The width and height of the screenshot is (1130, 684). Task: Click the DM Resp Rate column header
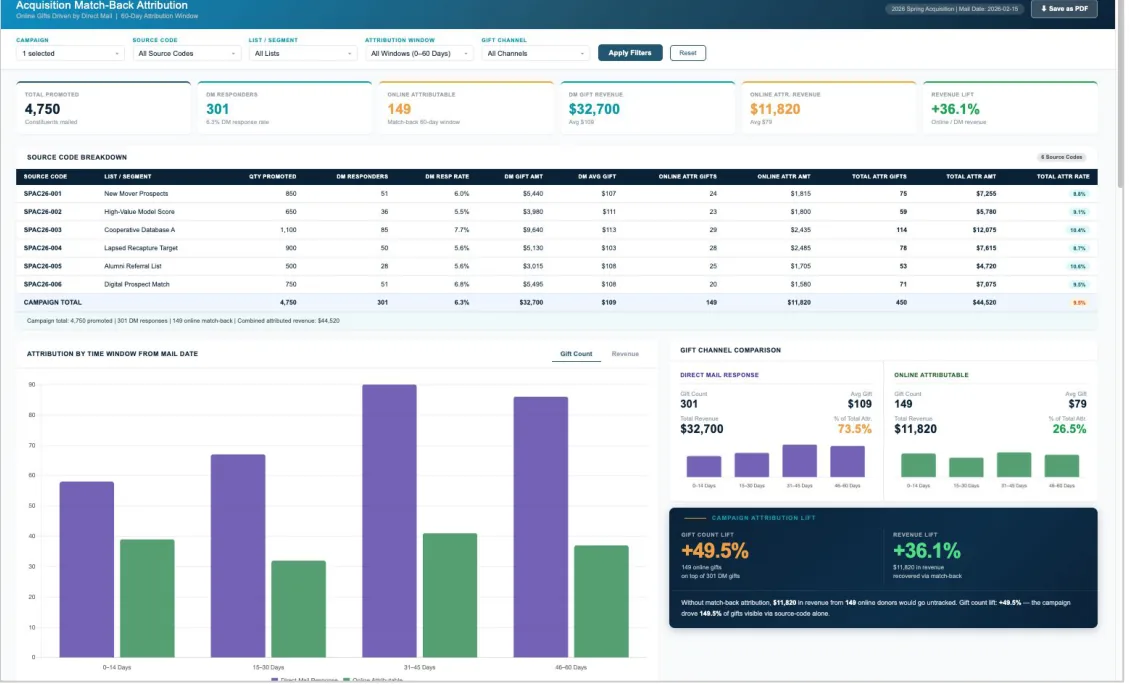[x=447, y=177]
